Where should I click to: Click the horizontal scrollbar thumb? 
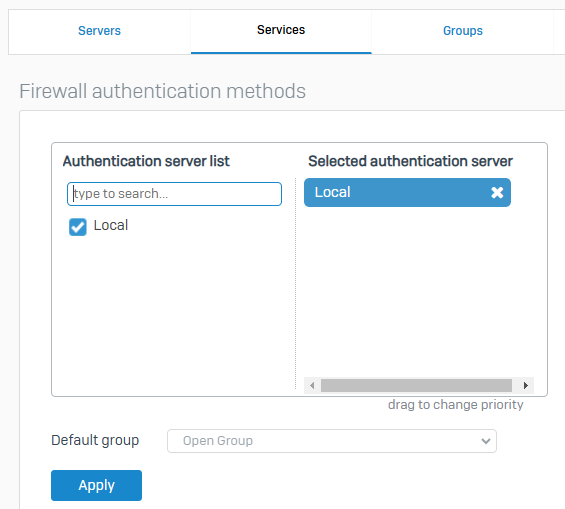417,385
